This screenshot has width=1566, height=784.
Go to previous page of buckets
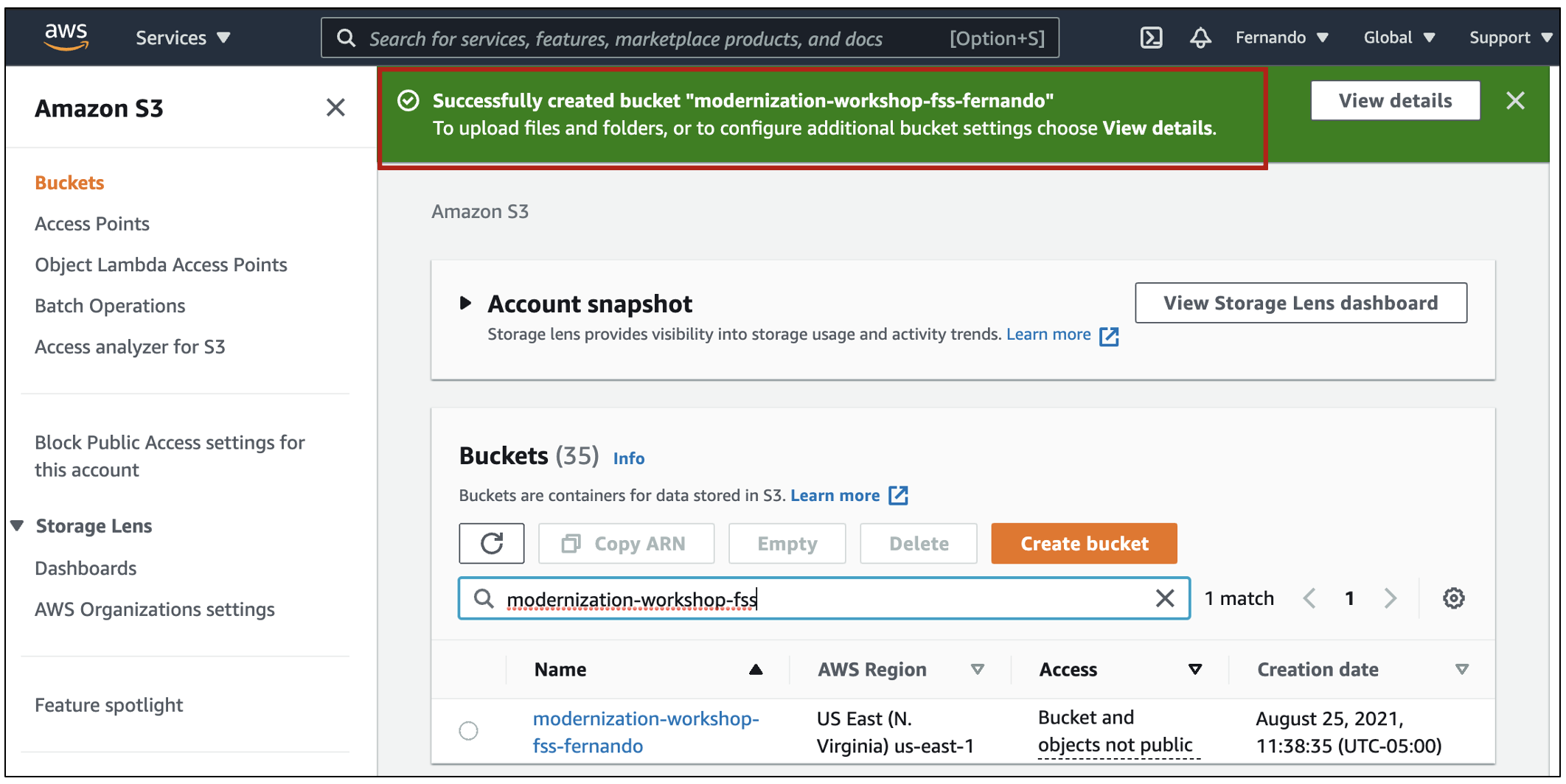[1309, 598]
